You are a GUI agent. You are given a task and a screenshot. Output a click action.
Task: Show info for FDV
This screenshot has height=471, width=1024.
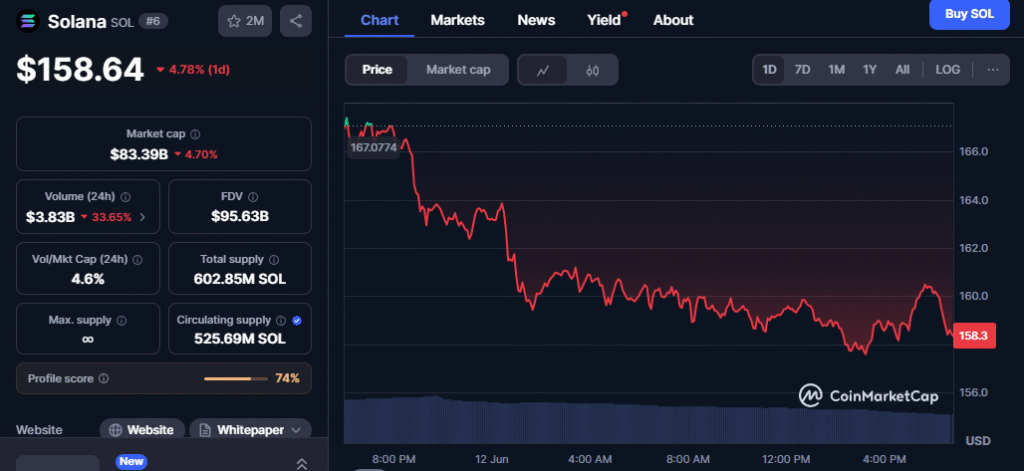253,197
